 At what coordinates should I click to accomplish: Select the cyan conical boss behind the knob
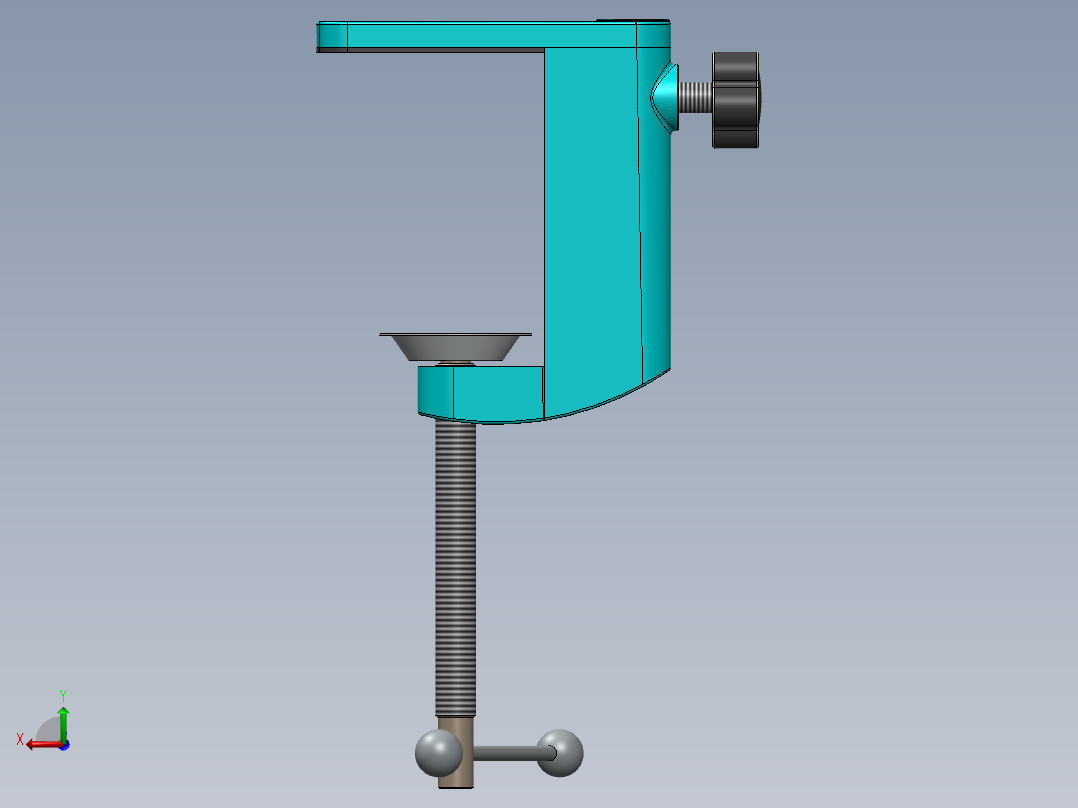[x=664, y=97]
